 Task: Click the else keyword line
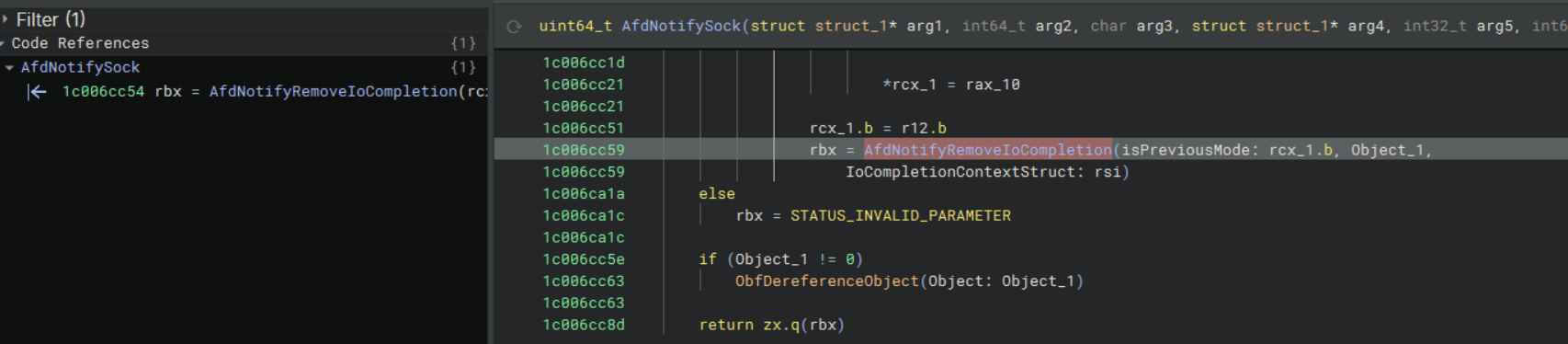click(716, 194)
